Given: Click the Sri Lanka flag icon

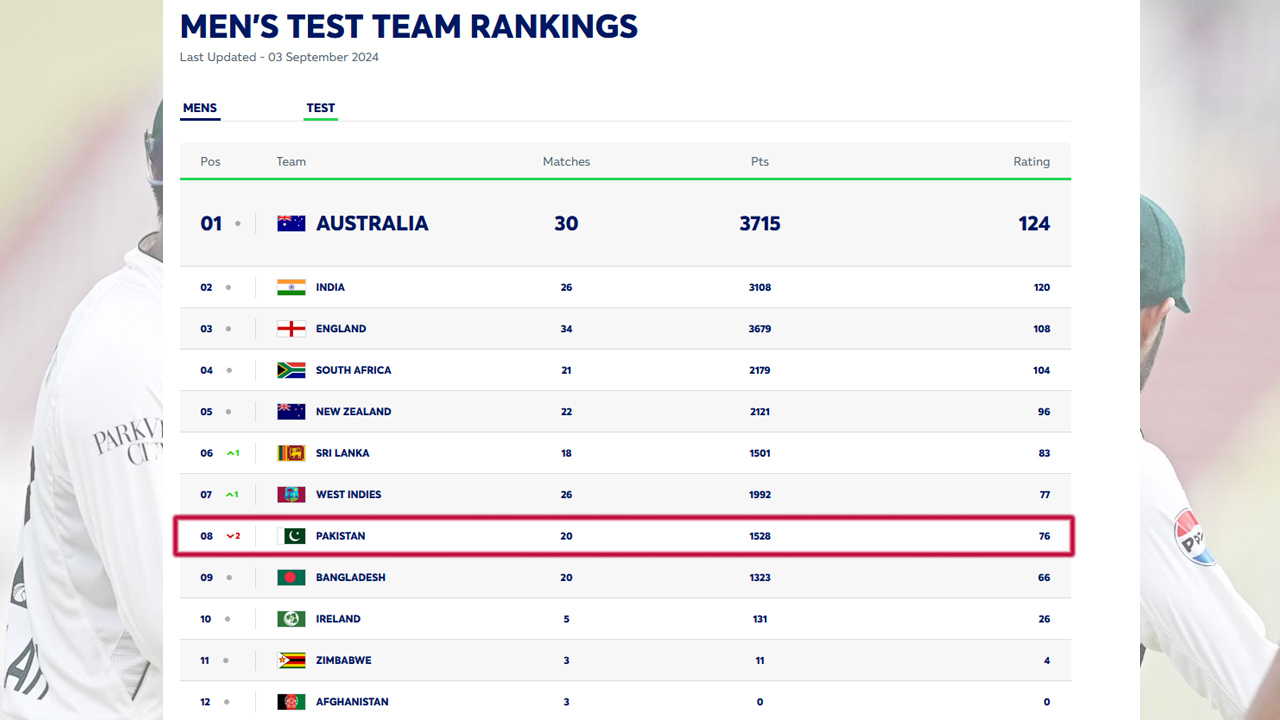Looking at the screenshot, I should point(291,453).
